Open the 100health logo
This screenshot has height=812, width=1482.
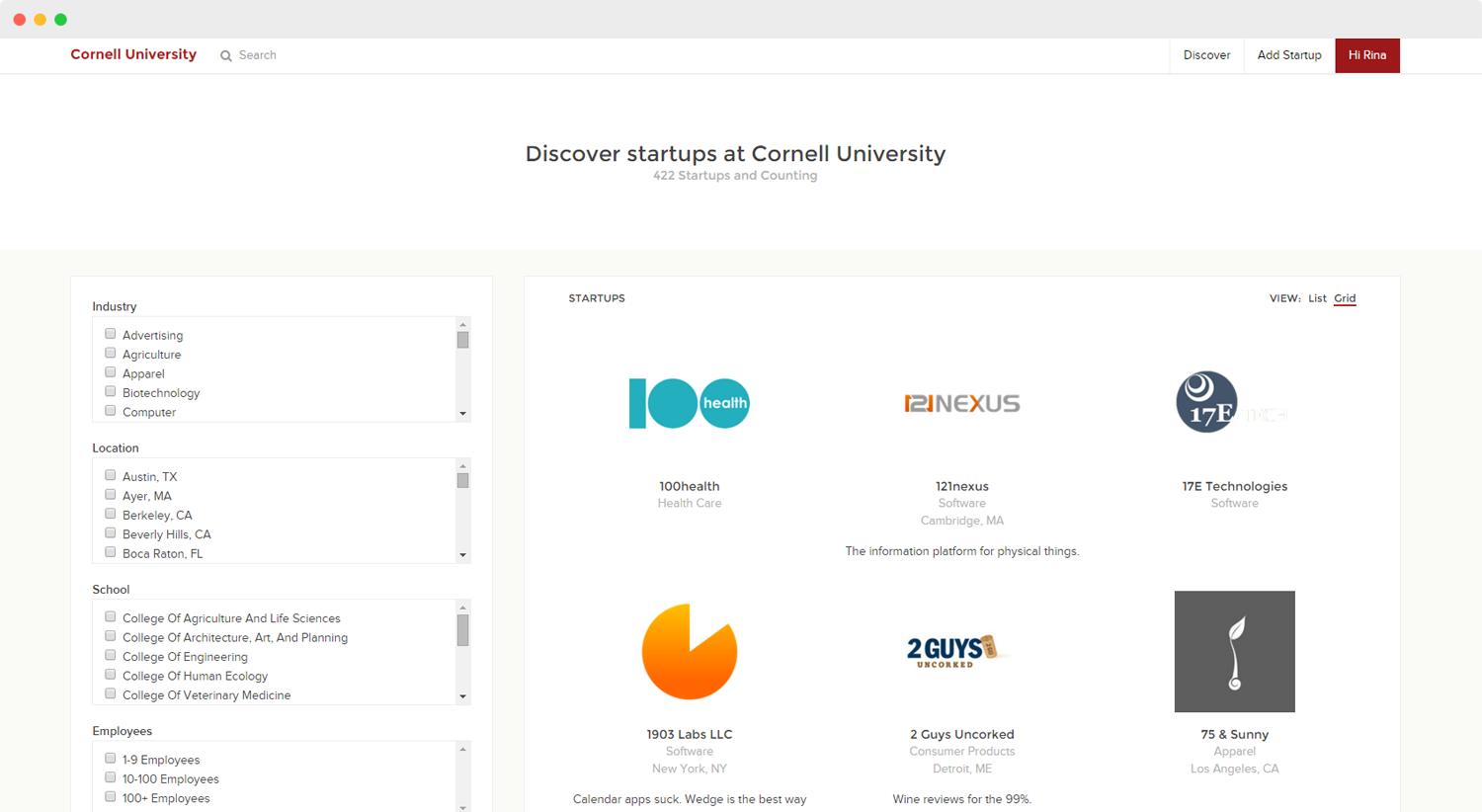pos(690,403)
